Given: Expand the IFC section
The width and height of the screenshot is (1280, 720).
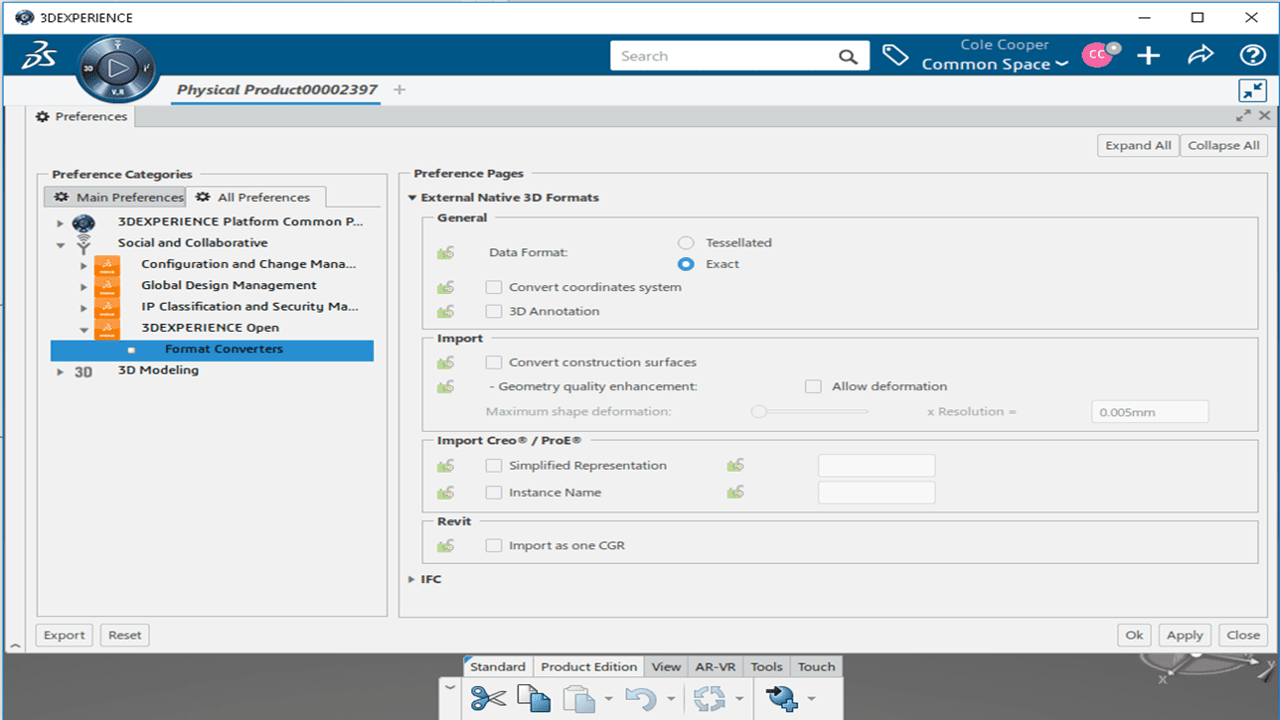Looking at the screenshot, I should pos(412,580).
